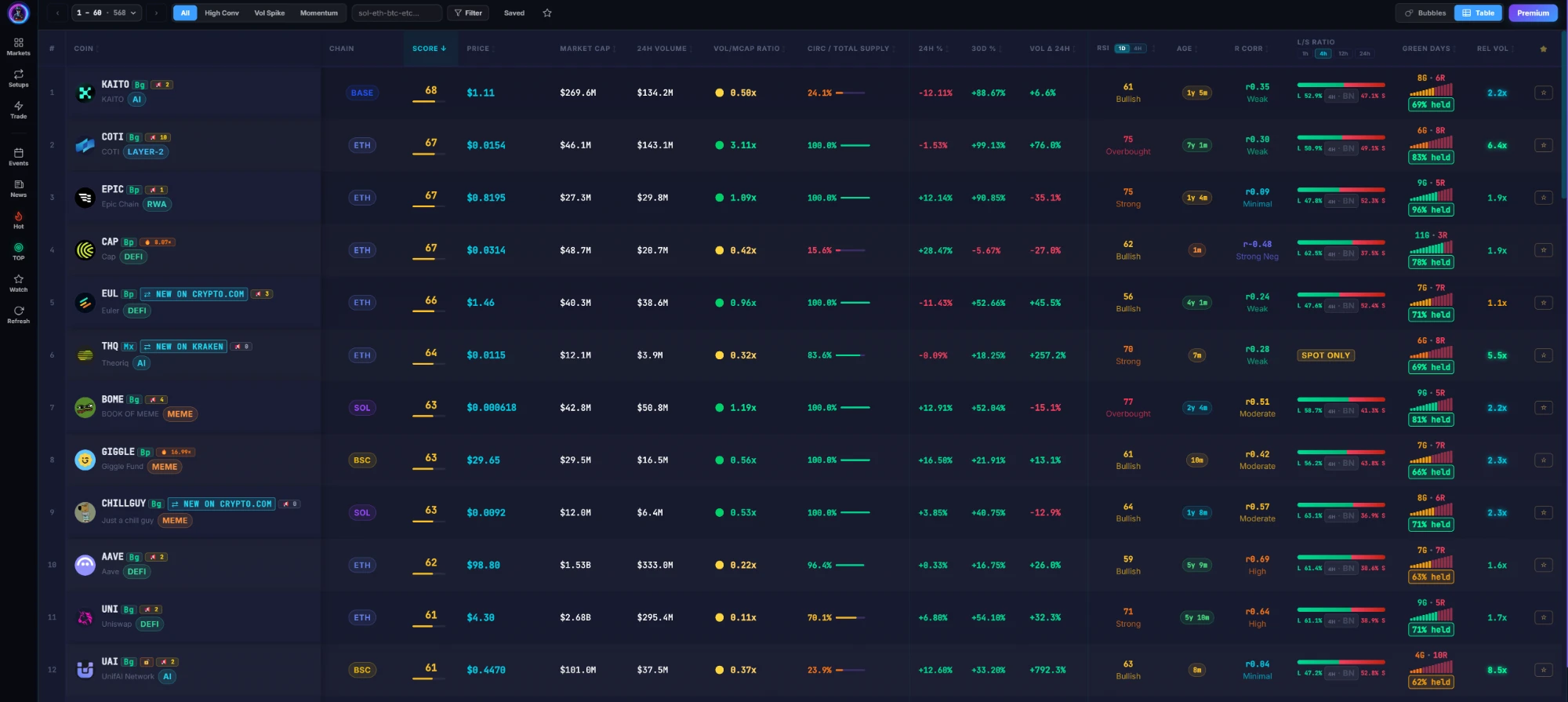Open the Setups sidebar icon
1568x702 pixels.
click(18, 78)
